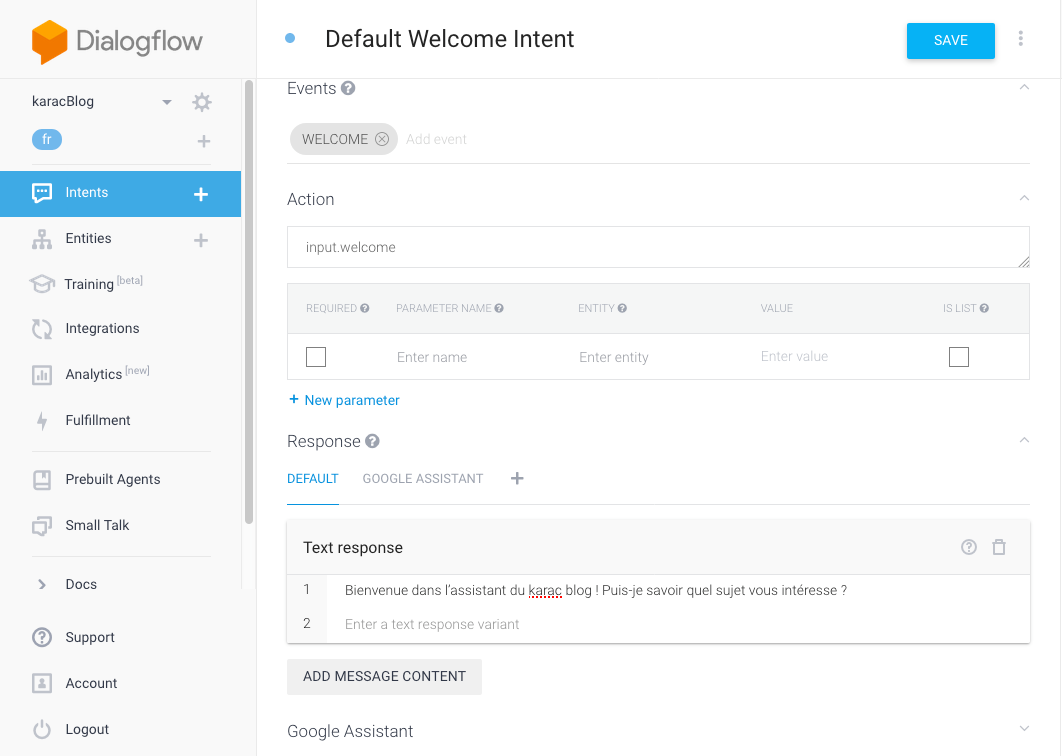
Task: Add a new response platform tab
Action: 517,479
